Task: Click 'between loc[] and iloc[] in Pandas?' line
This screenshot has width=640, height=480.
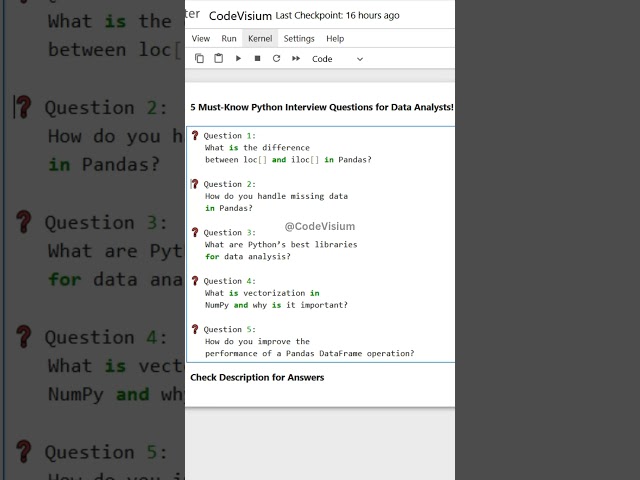Action: (x=288, y=160)
